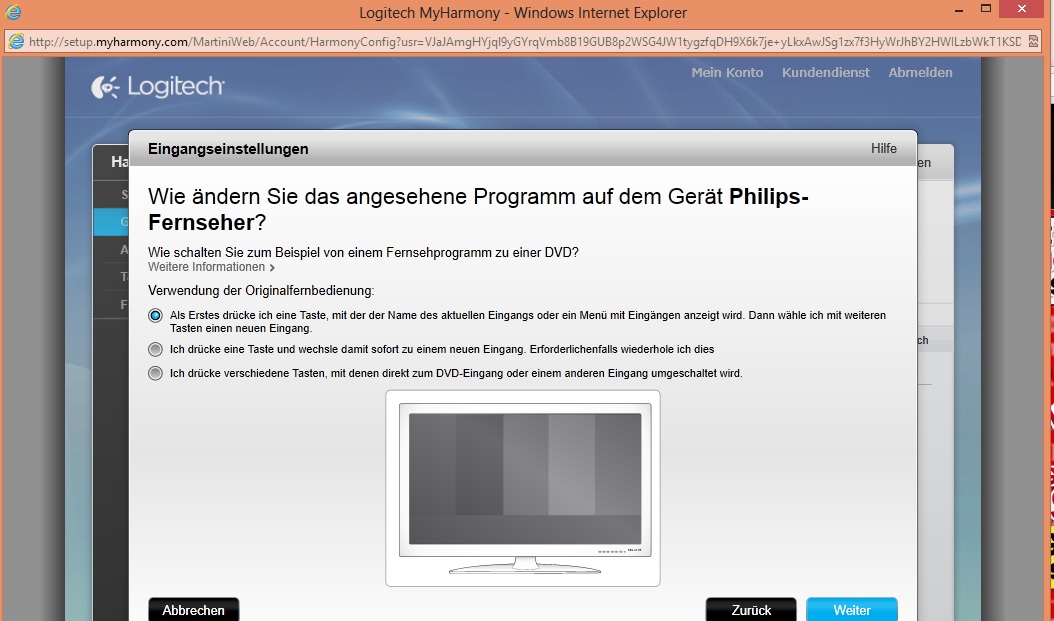Click the Internet Explorer icon in title bar
The height and width of the screenshot is (621, 1054).
[x=12, y=11]
